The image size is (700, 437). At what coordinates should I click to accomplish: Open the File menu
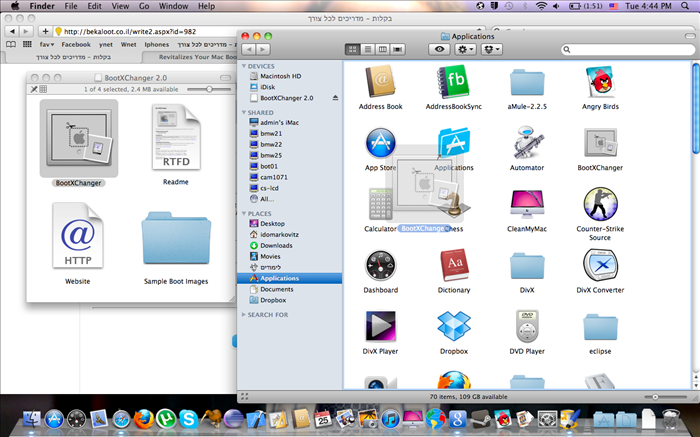(x=71, y=6)
